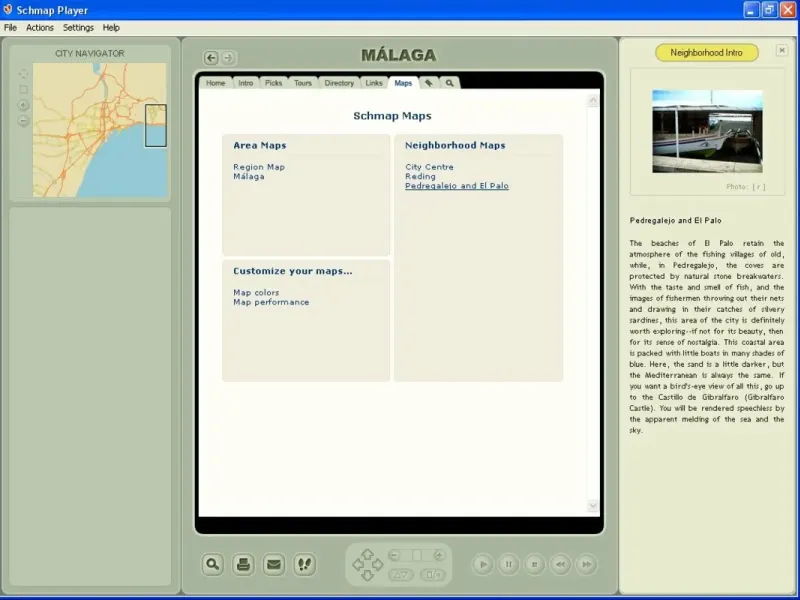The height and width of the screenshot is (600, 800).
Task: Start tour playback with Play button
Action: [x=483, y=564]
